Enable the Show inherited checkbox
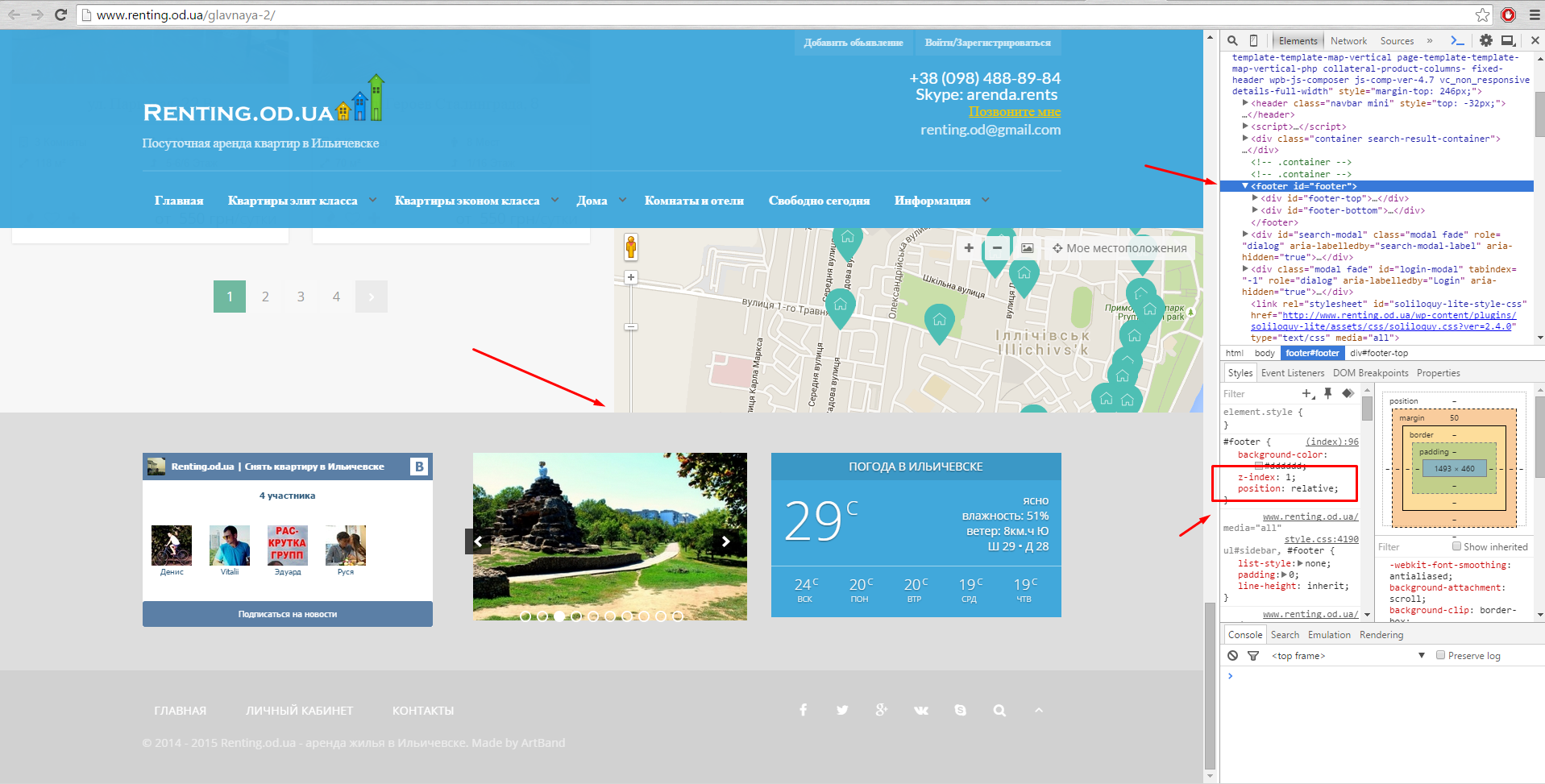Image resolution: width=1545 pixels, height=784 pixels. click(x=1456, y=546)
